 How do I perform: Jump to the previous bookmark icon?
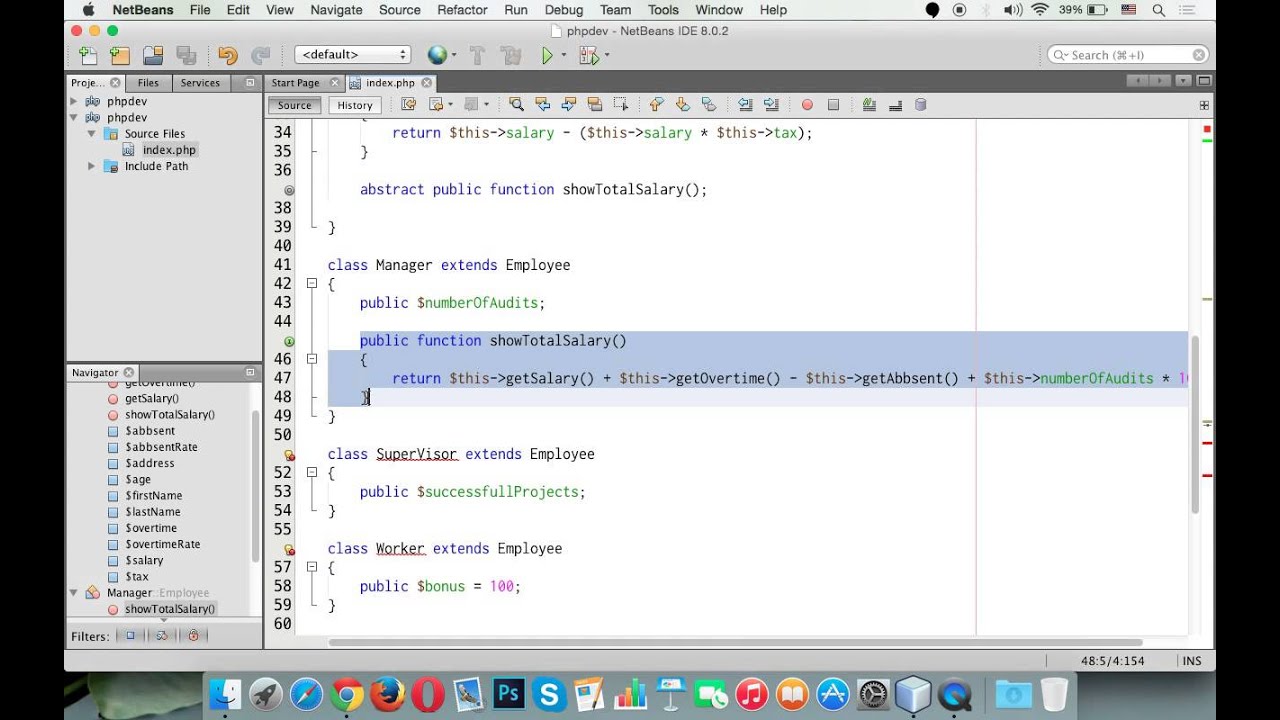(657, 104)
